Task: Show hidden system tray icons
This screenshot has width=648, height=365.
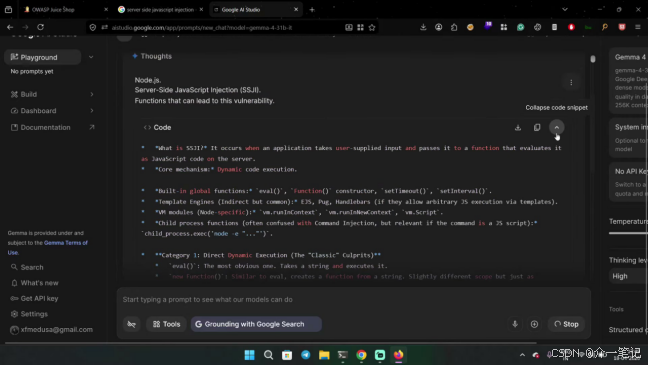Action: click(x=522, y=355)
